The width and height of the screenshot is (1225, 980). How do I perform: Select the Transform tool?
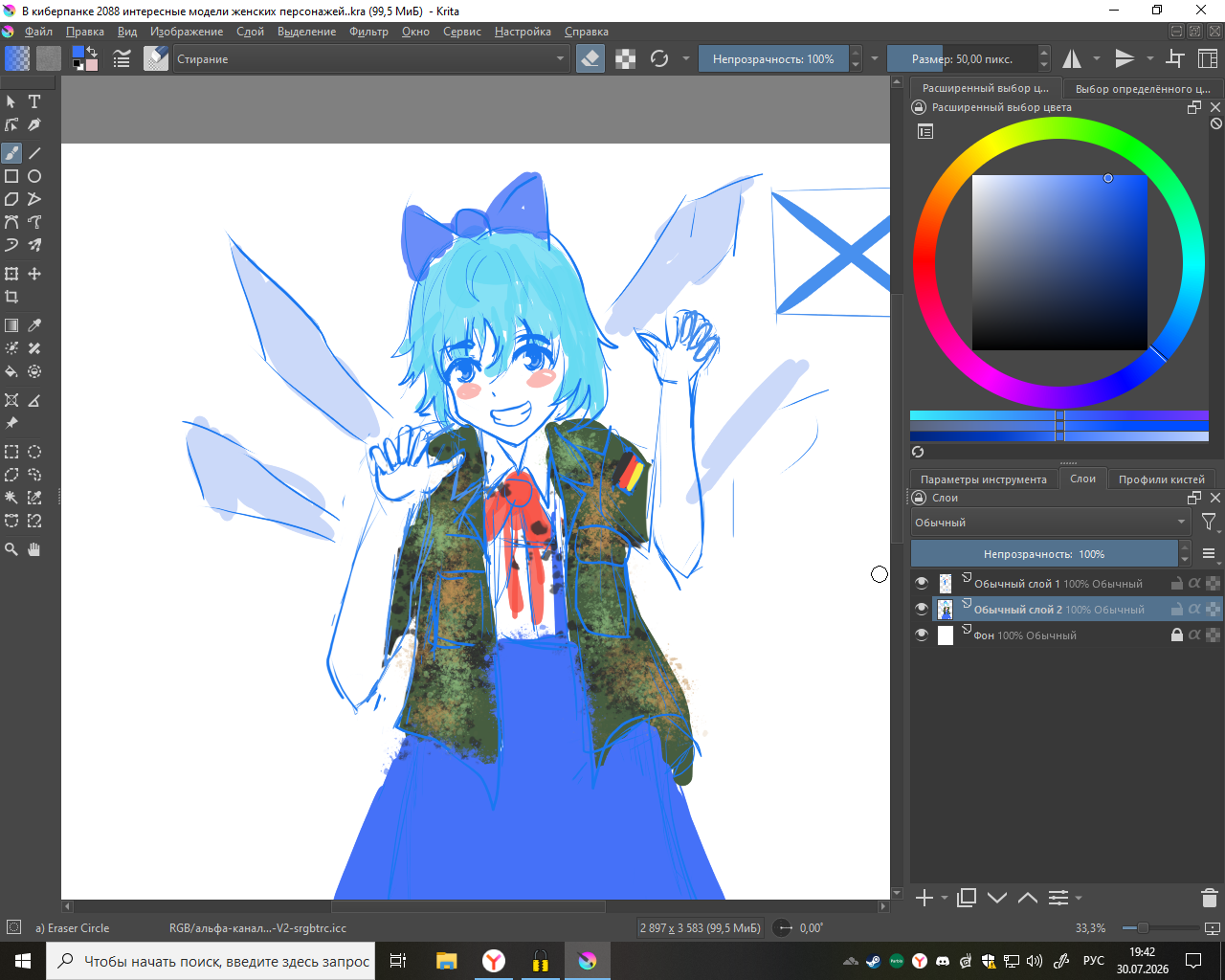(x=11, y=274)
